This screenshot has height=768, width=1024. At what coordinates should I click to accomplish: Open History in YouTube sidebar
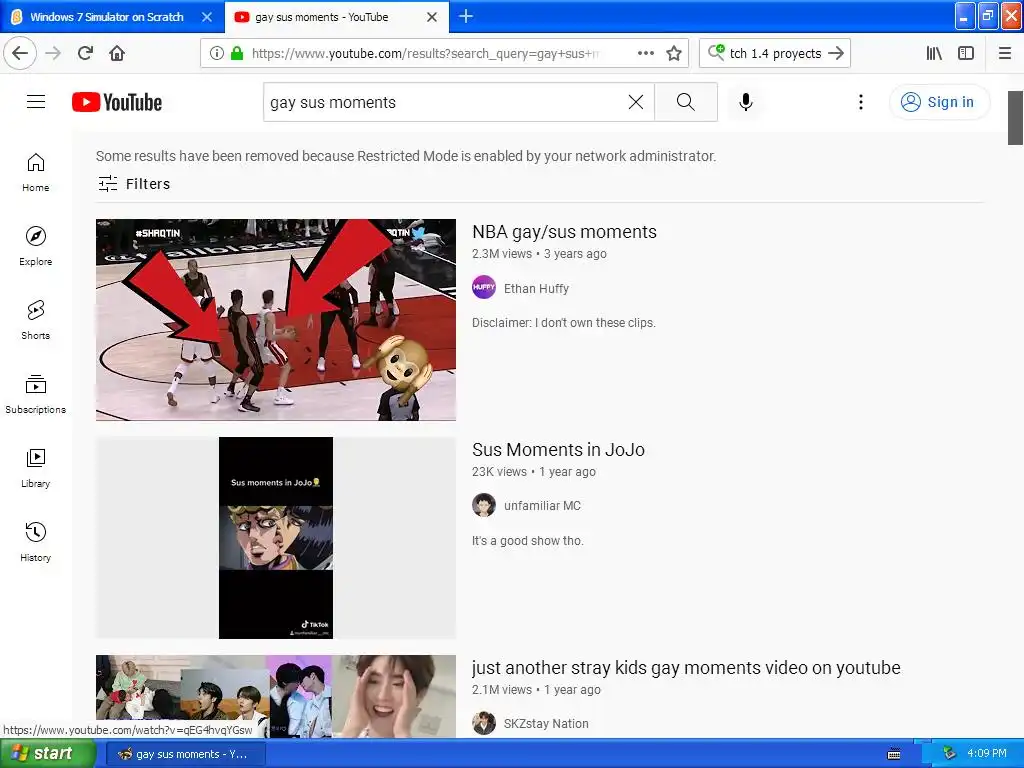click(35, 542)
